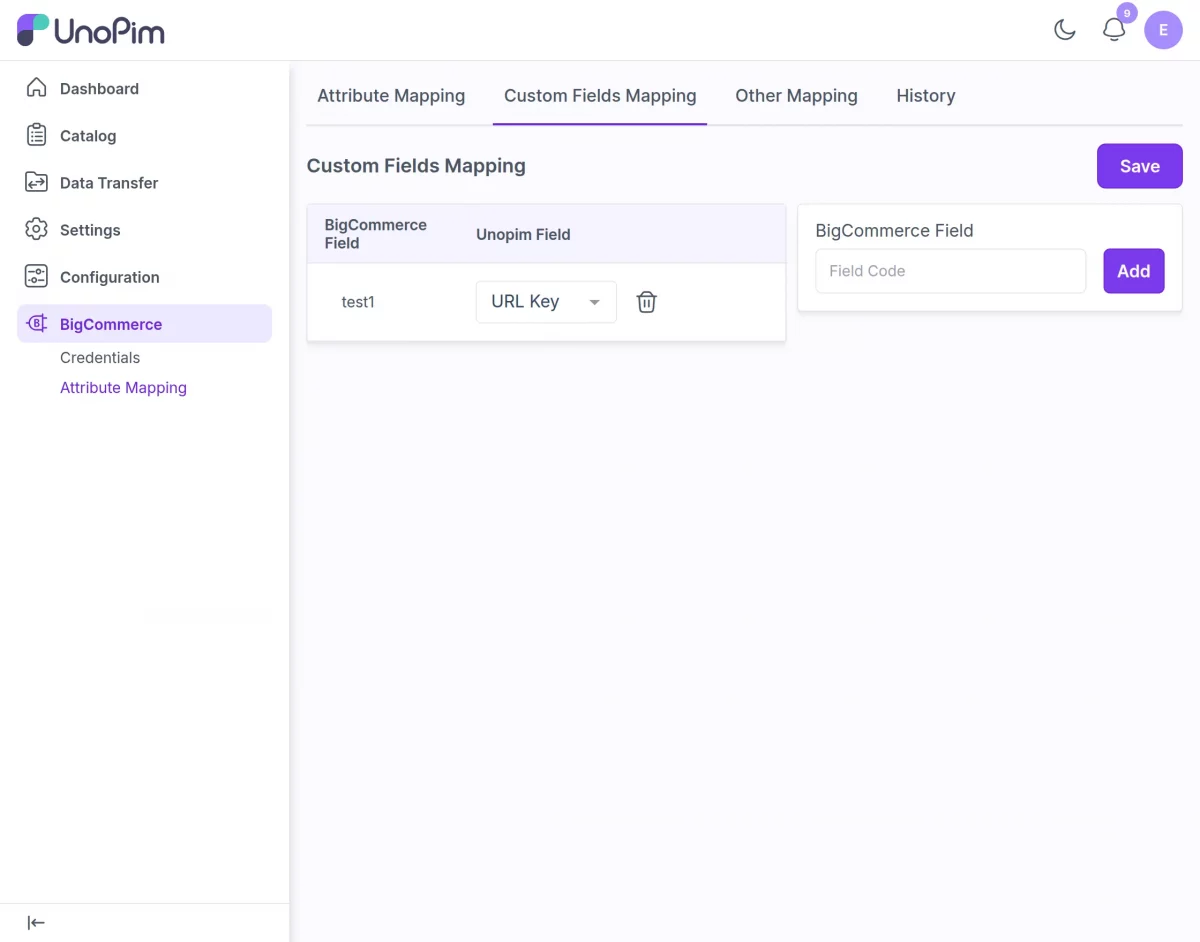Save the custom fields mapping
The height and width of the screenshot is (942, 1200).
coord(1139,165)
